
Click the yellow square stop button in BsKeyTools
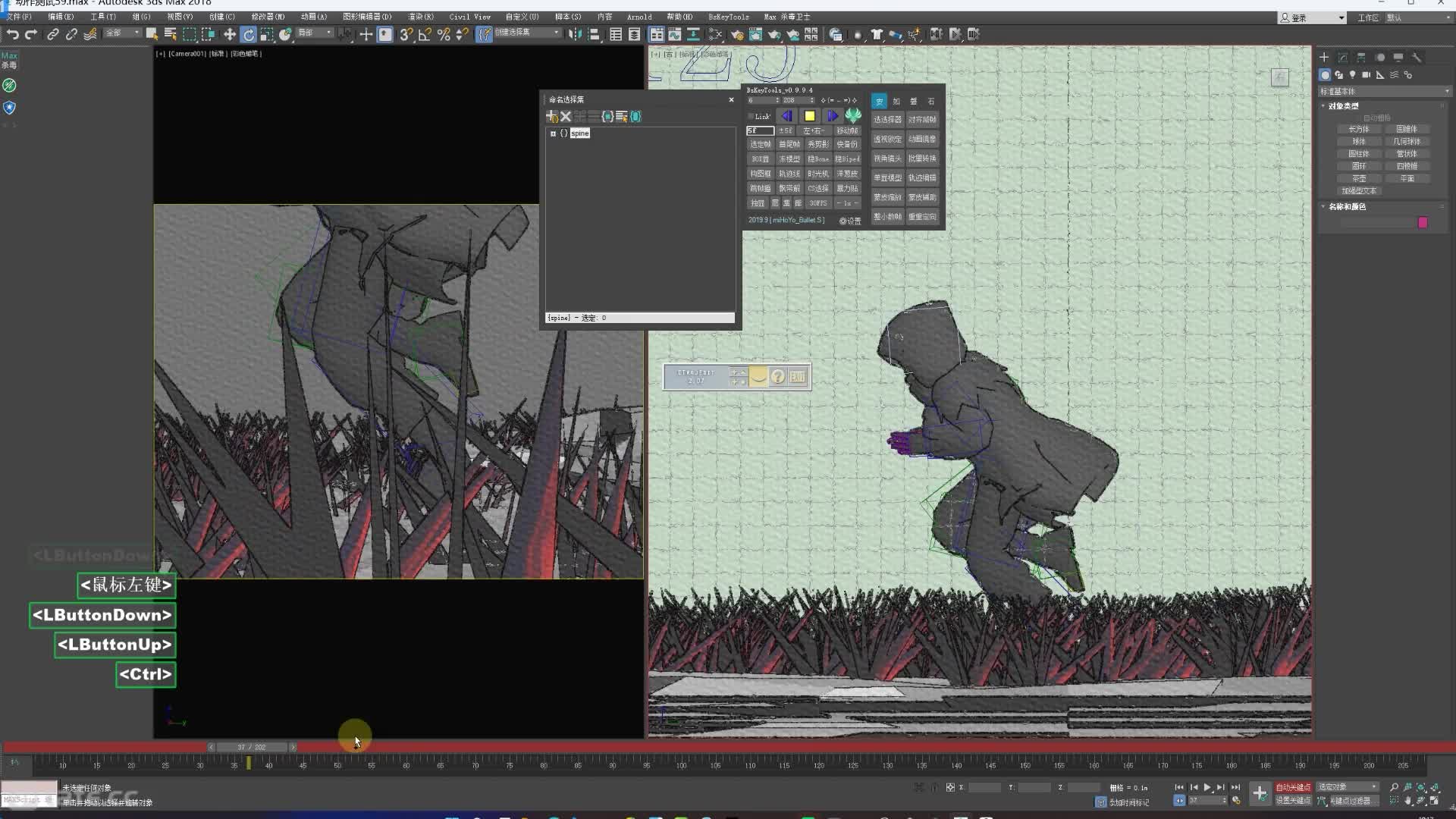tap(809, 116)
